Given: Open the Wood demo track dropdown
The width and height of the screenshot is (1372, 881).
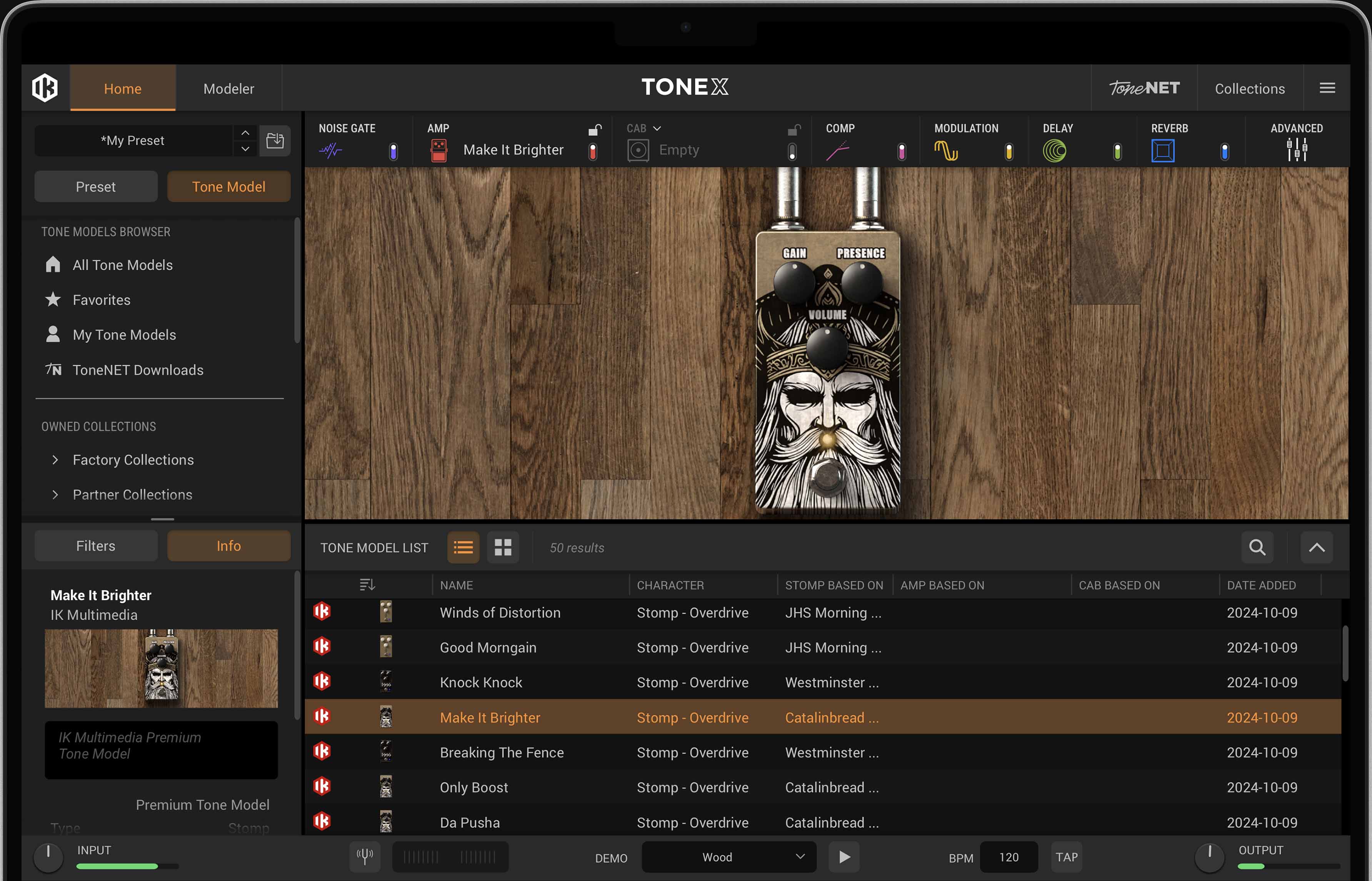Looking at the screenshot, I should pos(729,857).
